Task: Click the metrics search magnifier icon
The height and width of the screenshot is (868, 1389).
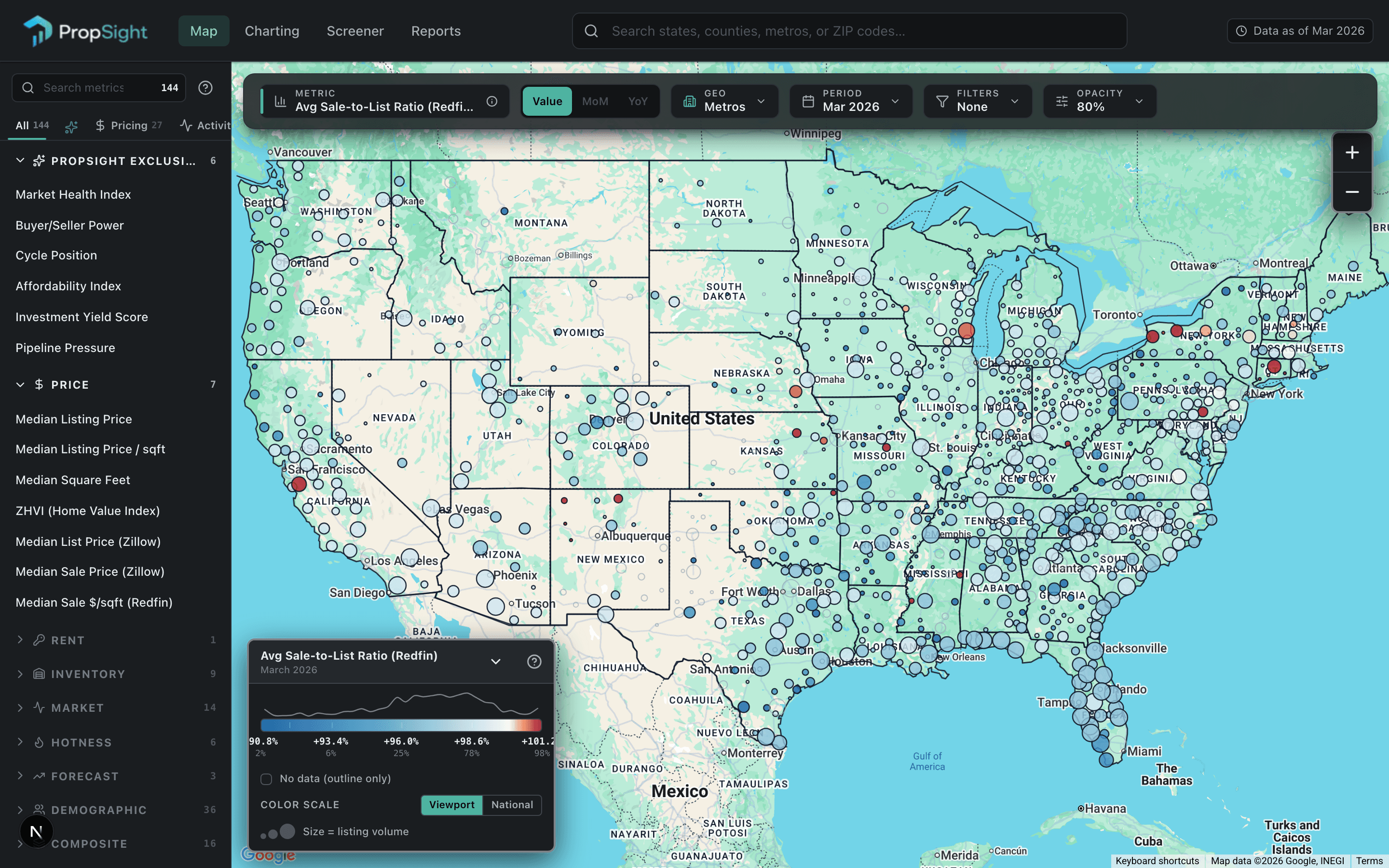Action: 27,88
